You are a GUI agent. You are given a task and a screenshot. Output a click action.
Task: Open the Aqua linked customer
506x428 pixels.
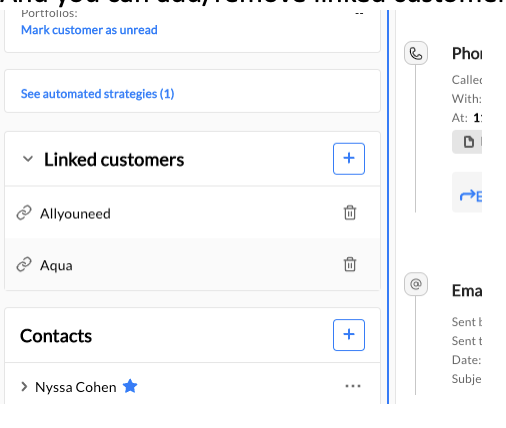[56, 266]
